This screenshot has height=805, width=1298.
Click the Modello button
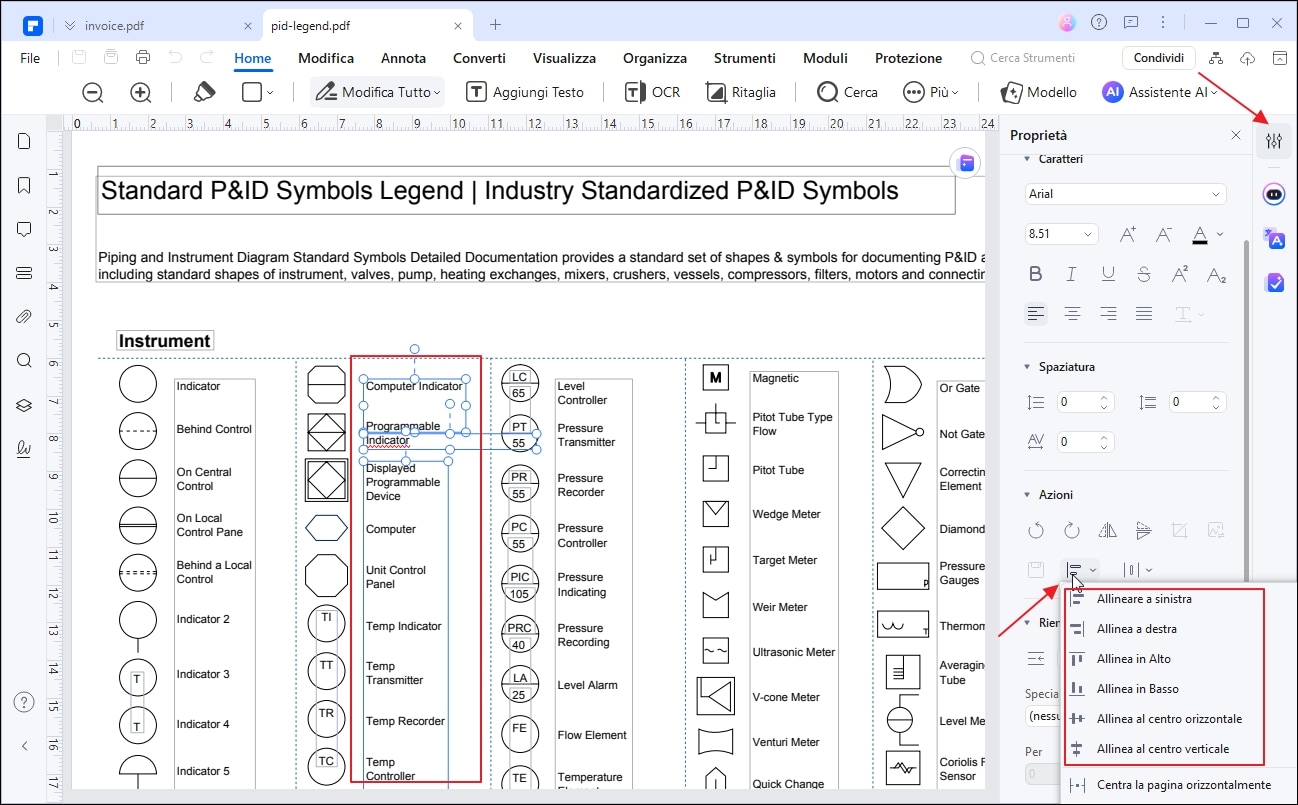[x=1039, y=92]
